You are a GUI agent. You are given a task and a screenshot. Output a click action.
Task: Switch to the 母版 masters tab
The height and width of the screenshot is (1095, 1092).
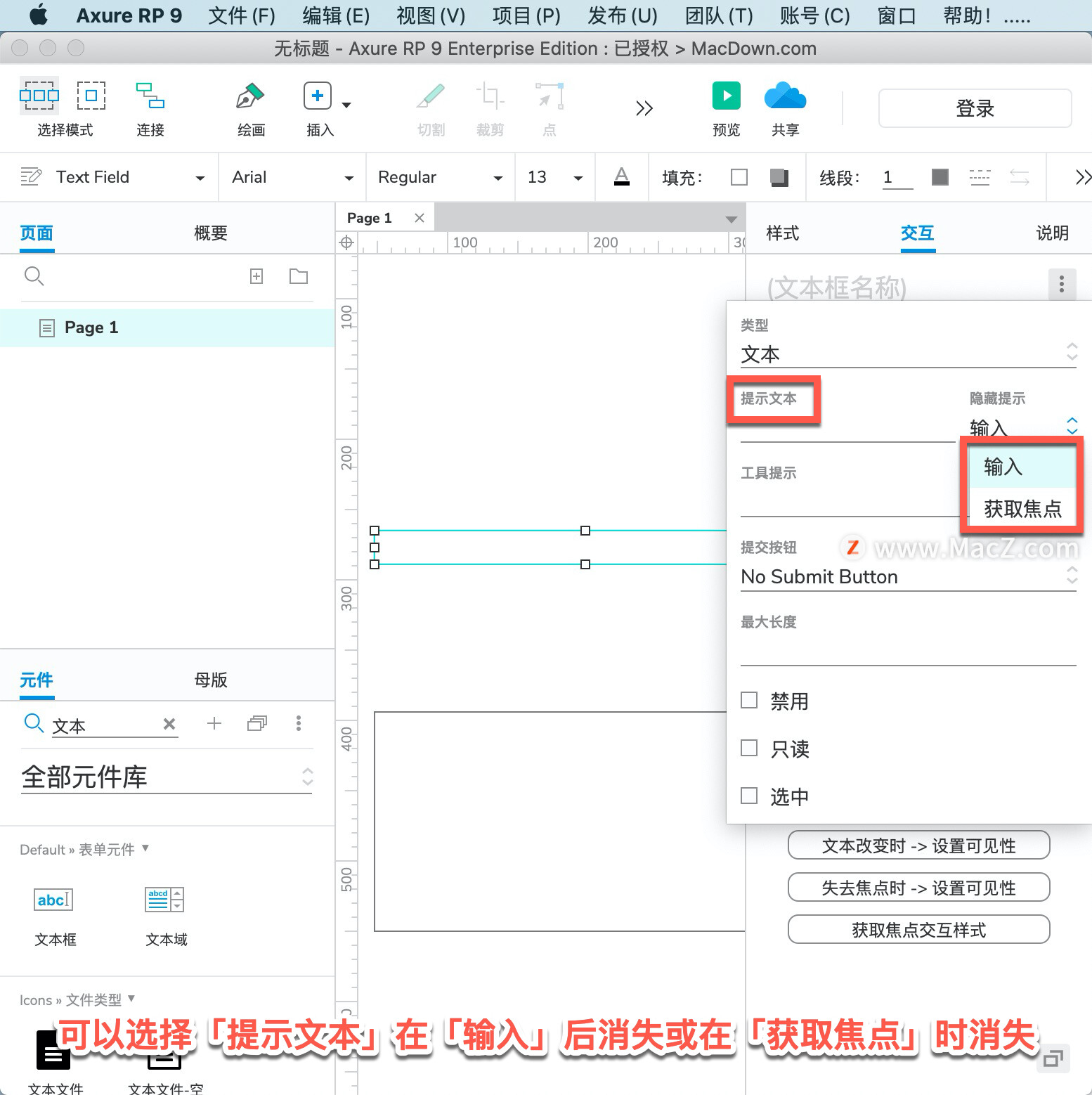(x=211, y=680)
